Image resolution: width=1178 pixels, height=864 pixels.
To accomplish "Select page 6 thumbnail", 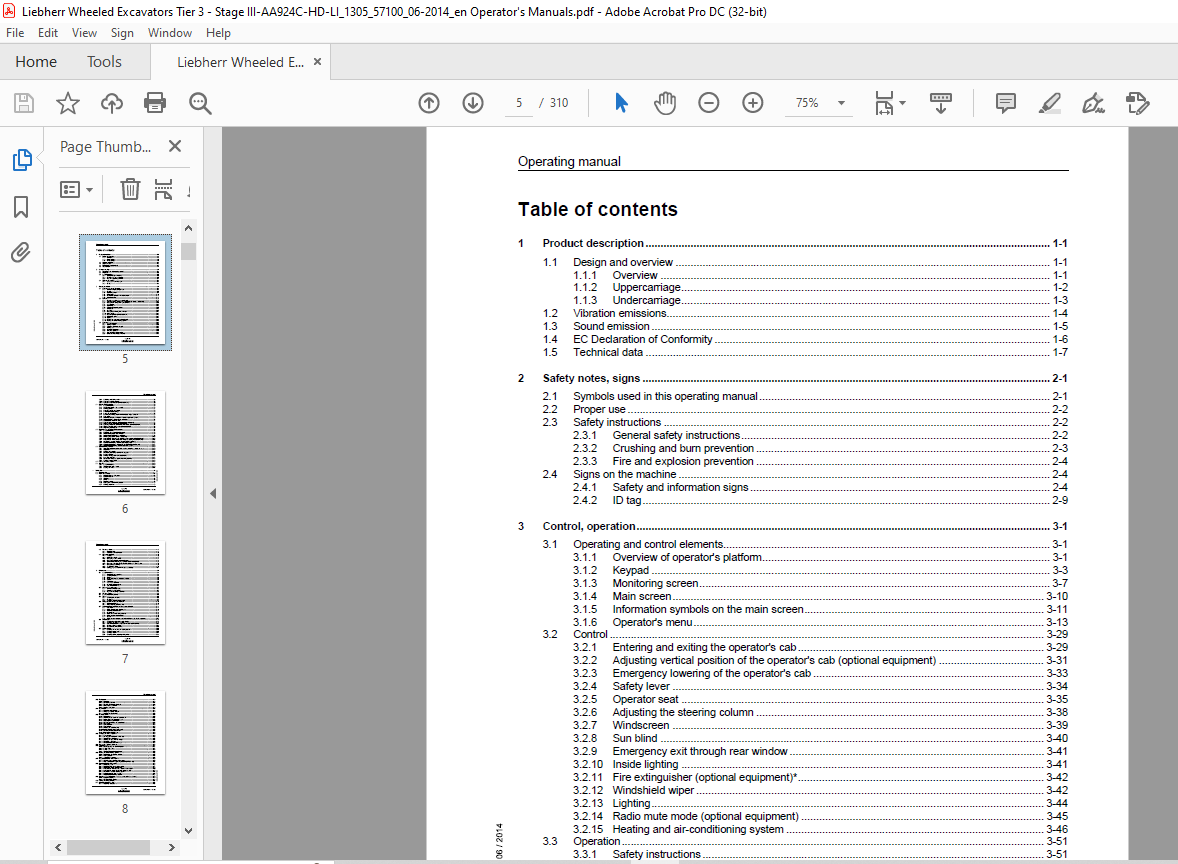I will pos(125,443).
